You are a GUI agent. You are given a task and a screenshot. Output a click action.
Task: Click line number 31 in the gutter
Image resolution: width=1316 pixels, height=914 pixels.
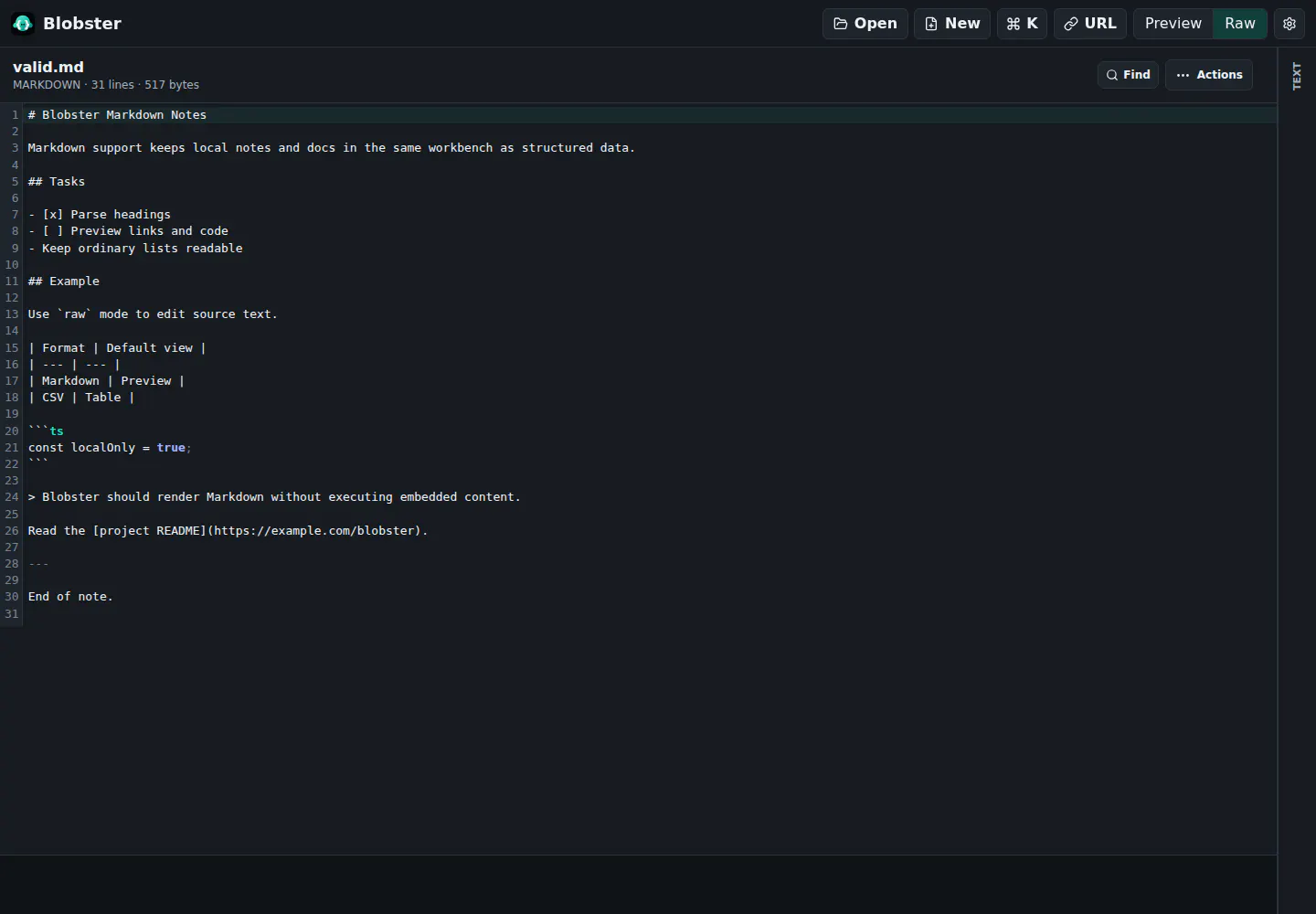(x=11, y=614)
